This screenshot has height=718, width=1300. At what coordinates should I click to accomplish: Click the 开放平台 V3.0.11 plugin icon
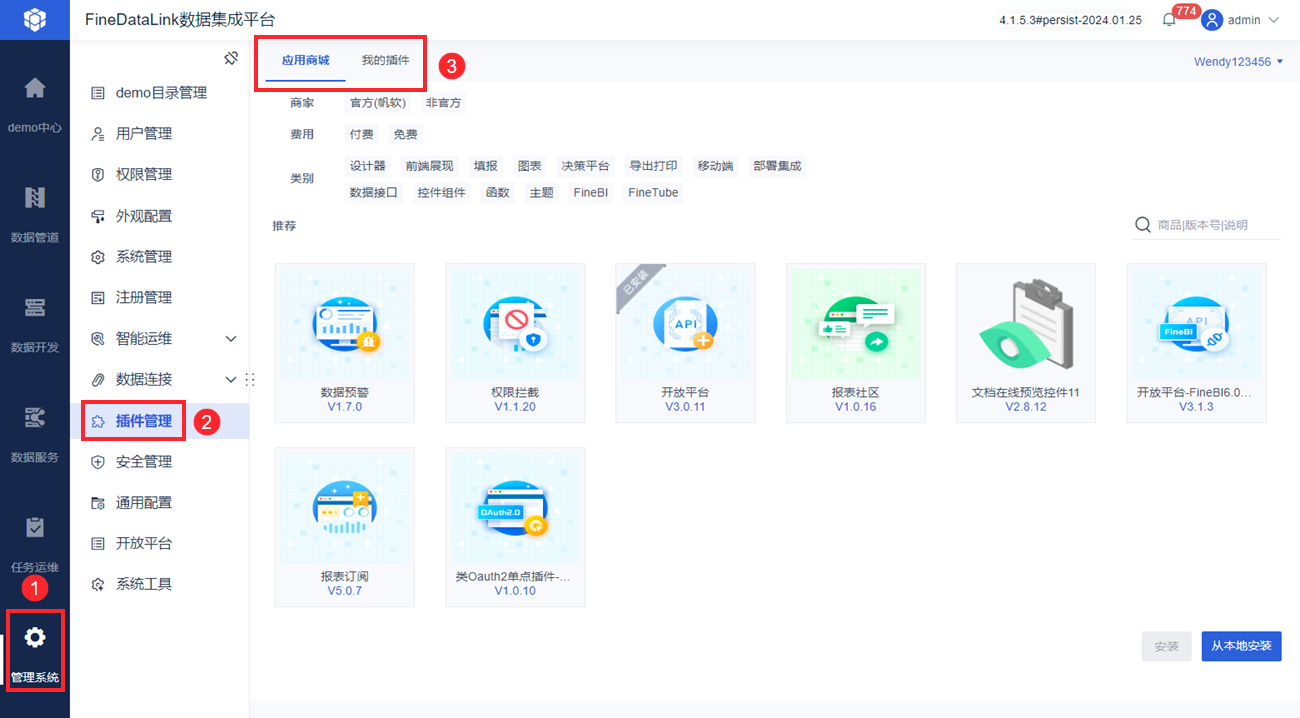point(685,323)
